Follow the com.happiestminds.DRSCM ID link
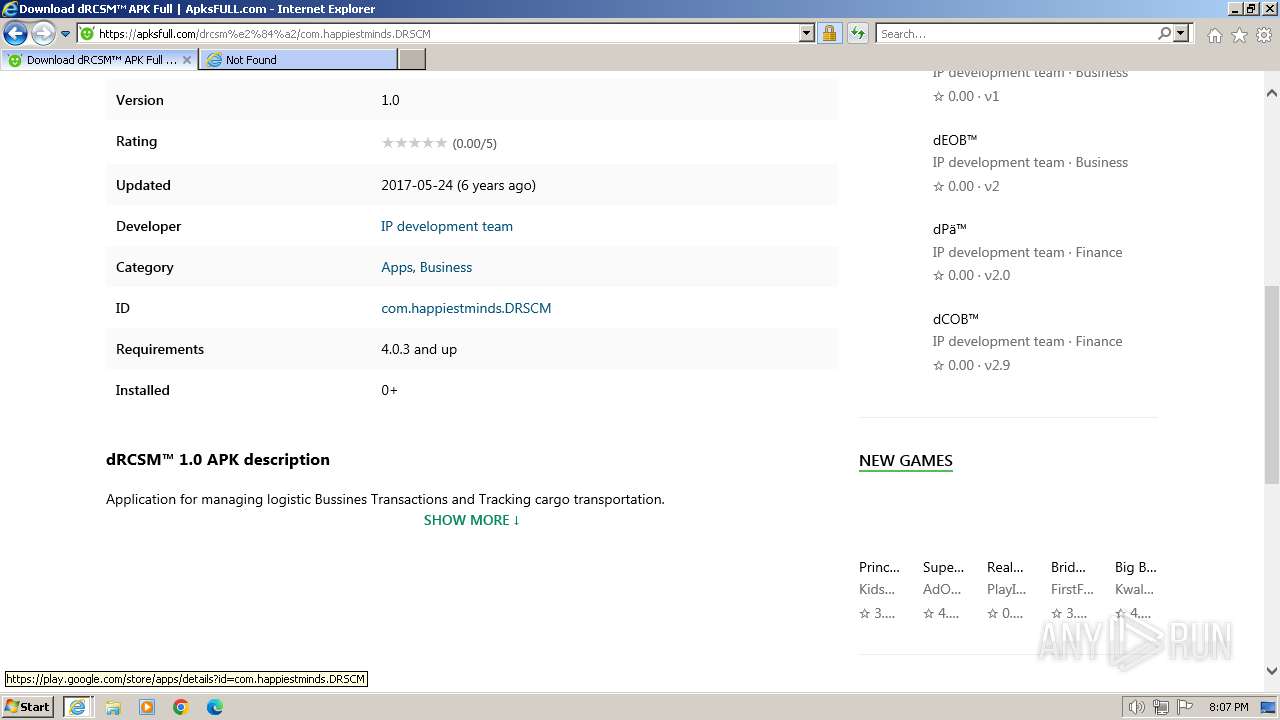Viewport: 1280px width, 720px height. [466, 308]
